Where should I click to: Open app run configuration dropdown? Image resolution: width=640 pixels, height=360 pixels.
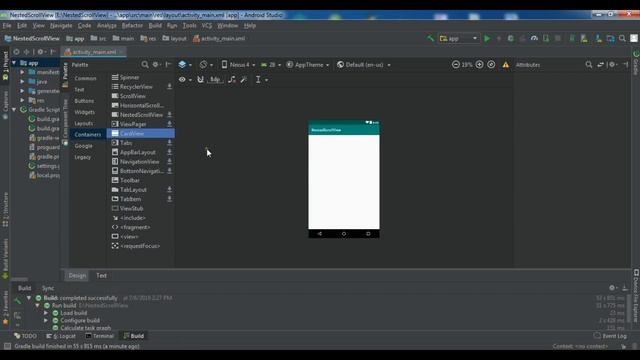click(458, 38)
